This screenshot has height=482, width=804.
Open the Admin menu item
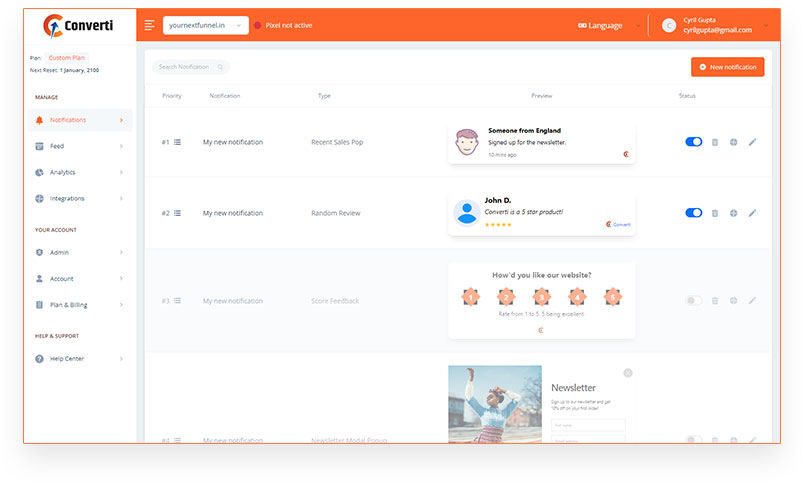click(80, 252)
